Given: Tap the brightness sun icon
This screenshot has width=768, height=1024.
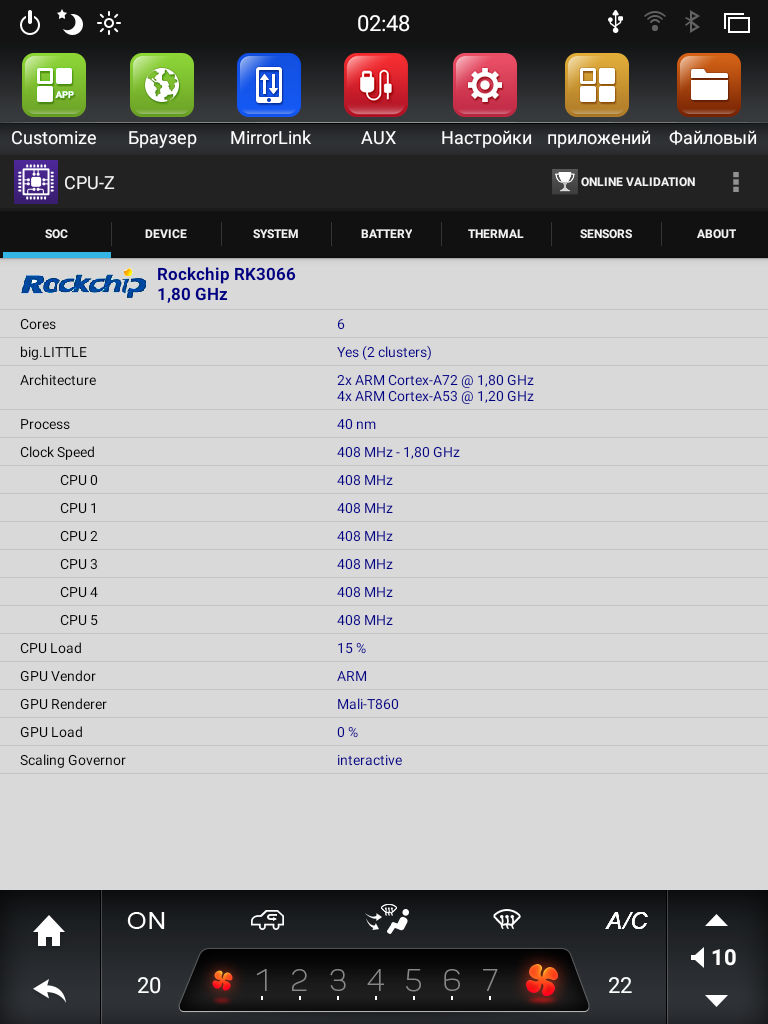Looking at the screenshot, I should [x=109, y=24].
